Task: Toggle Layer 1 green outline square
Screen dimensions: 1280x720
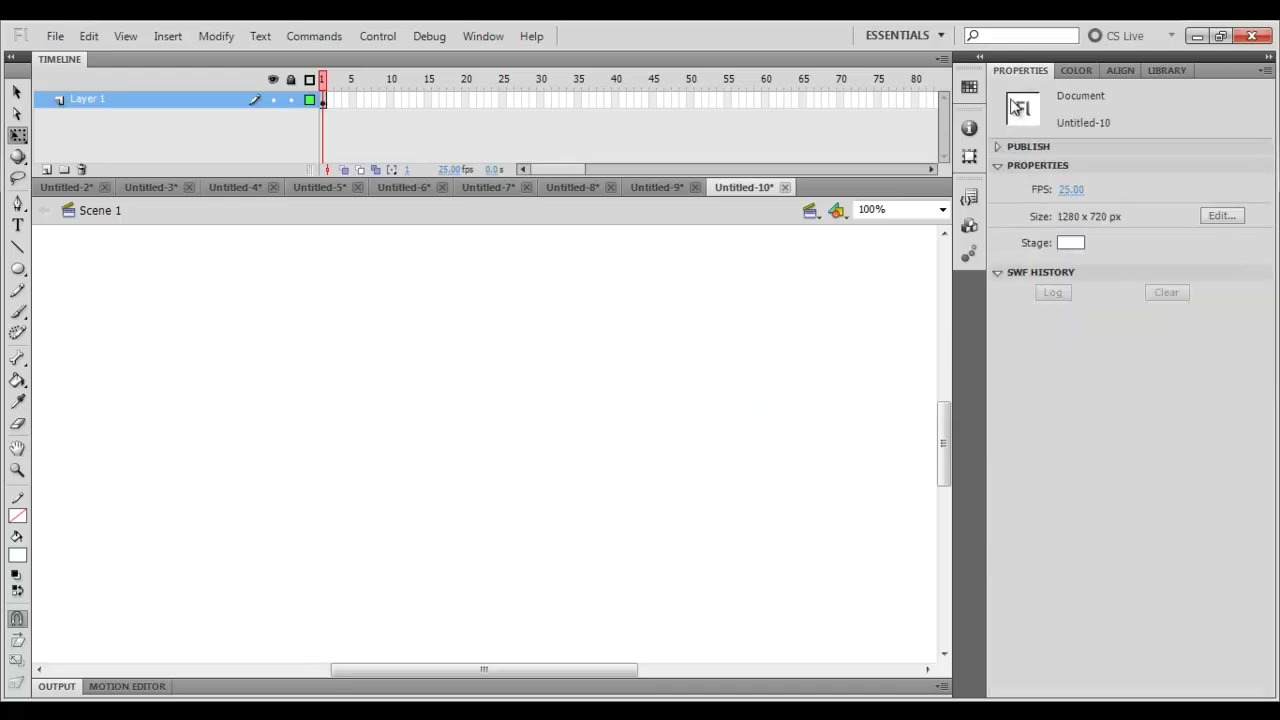Action: click(x=309, y=100)
